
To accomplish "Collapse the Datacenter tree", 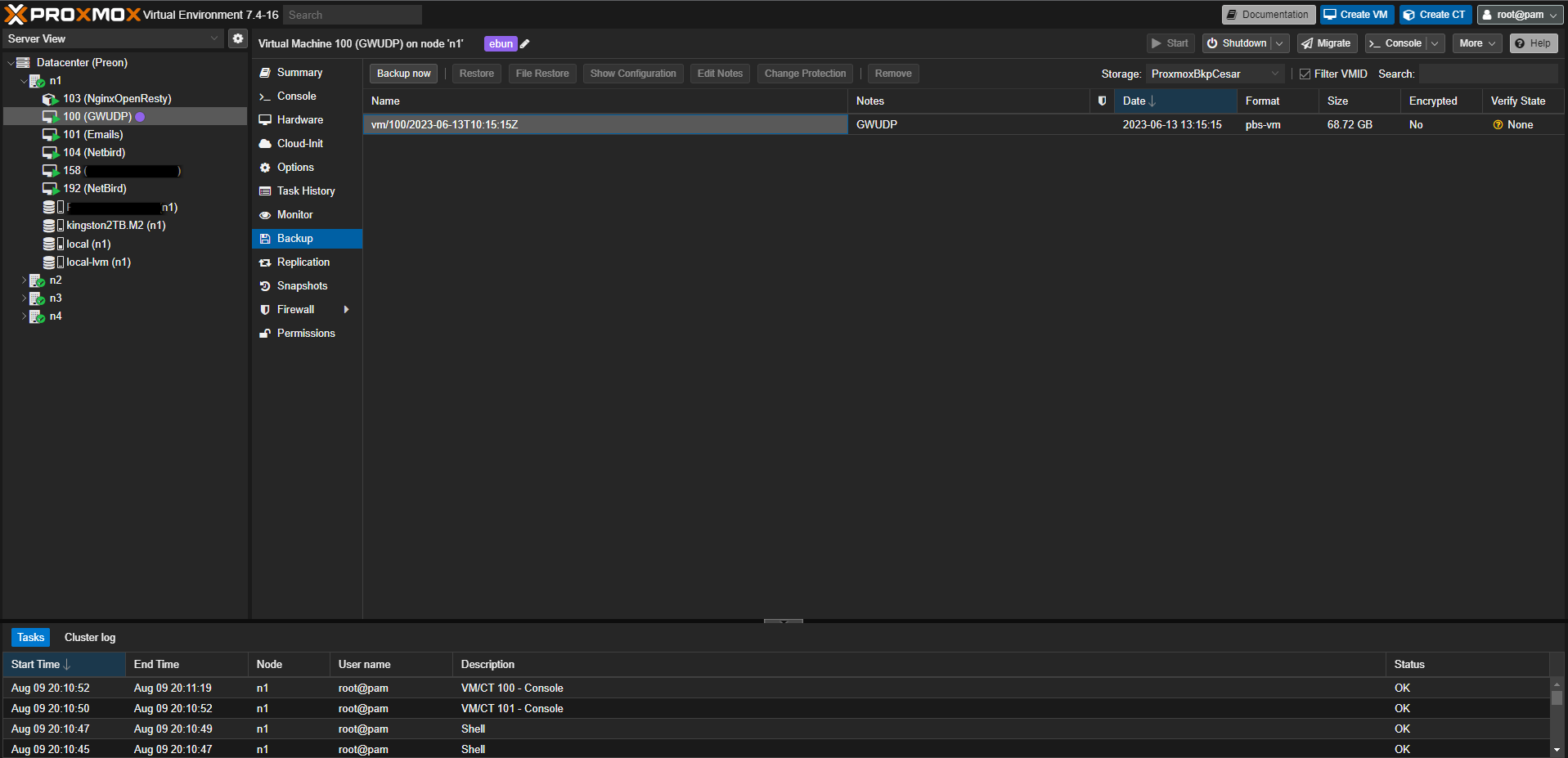I will tap(11, 63).
